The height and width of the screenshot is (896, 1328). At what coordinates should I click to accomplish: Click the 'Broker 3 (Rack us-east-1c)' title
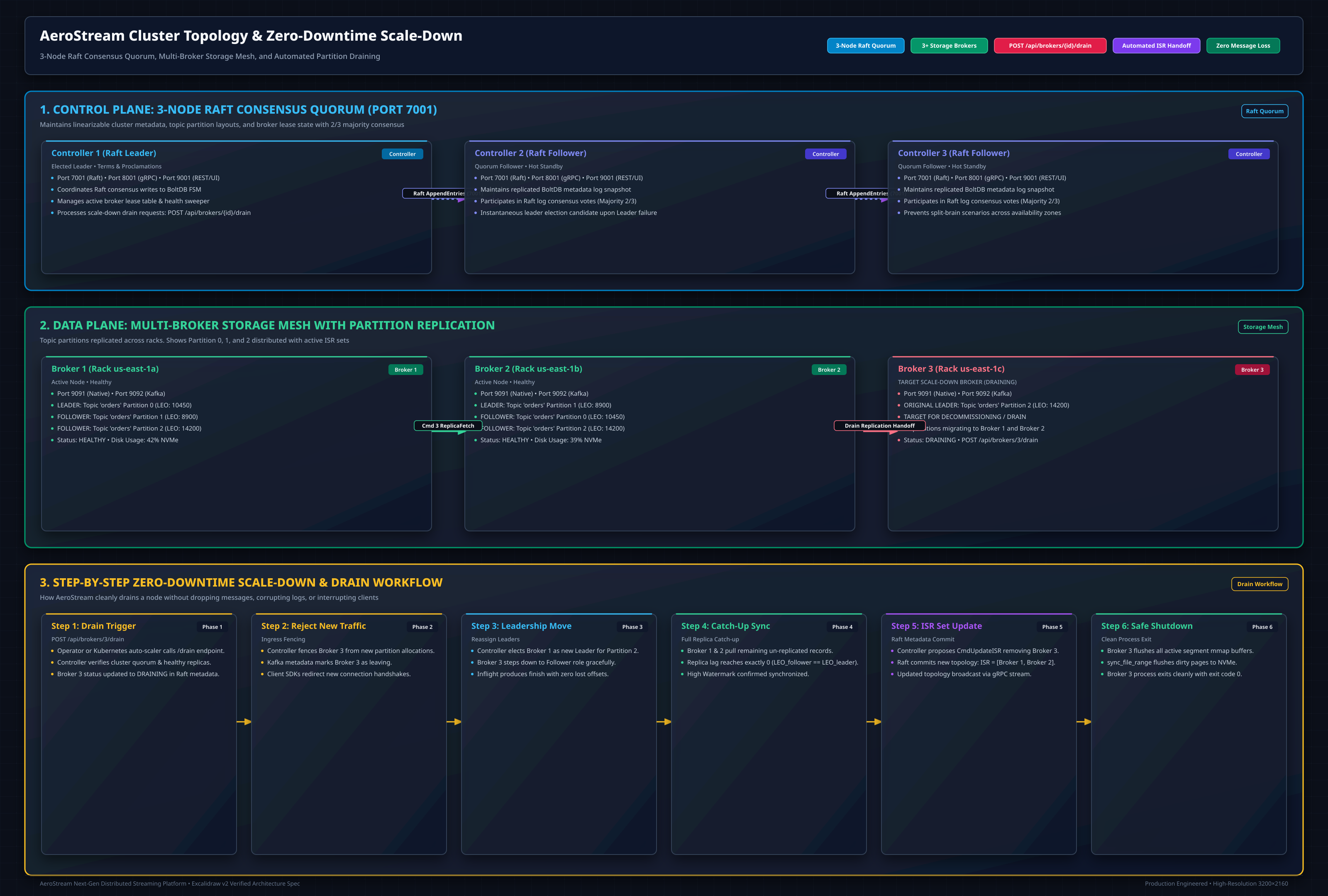(951, 369)
